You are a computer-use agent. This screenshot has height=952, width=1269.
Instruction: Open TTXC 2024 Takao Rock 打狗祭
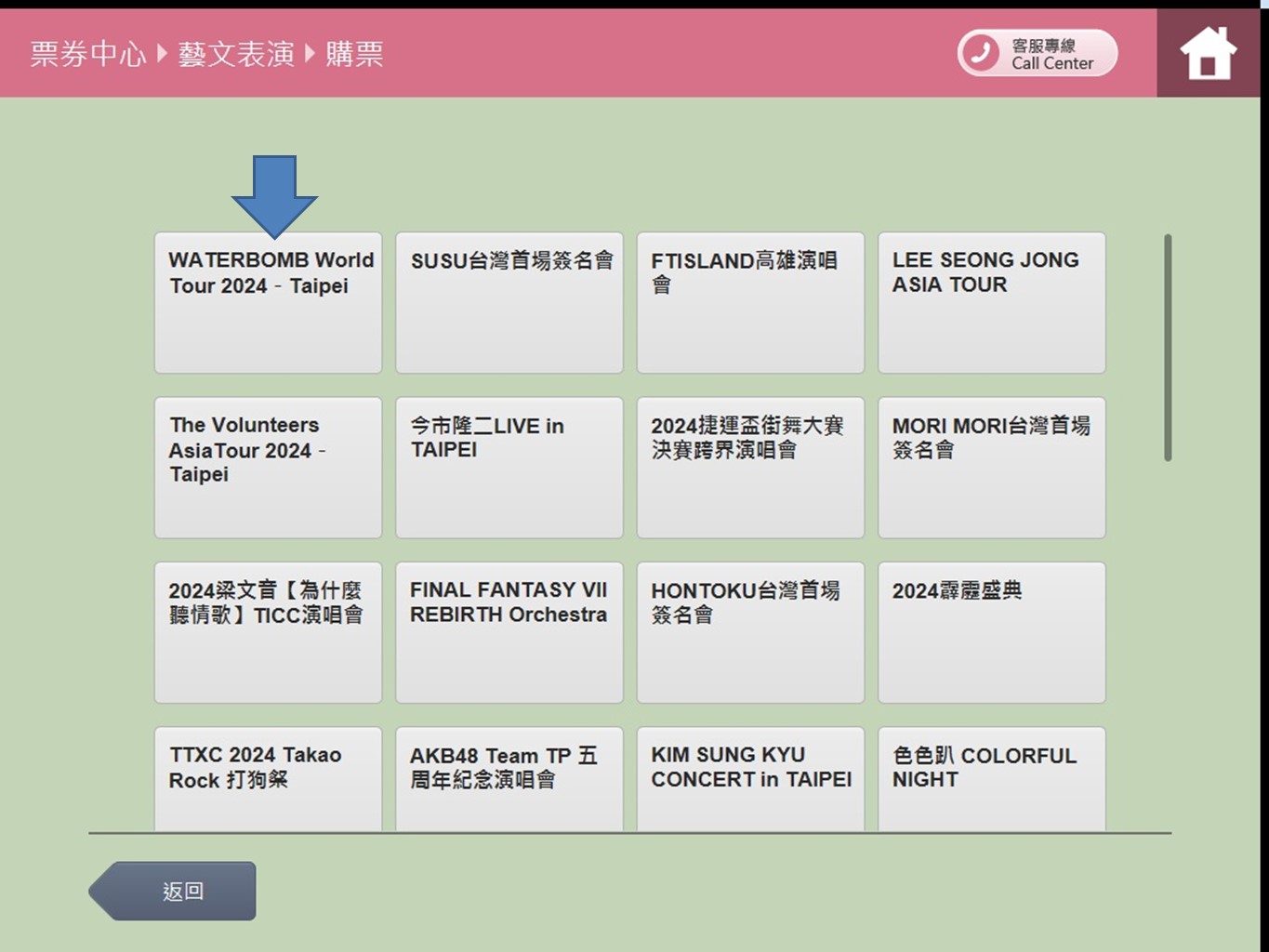point(268,779)
